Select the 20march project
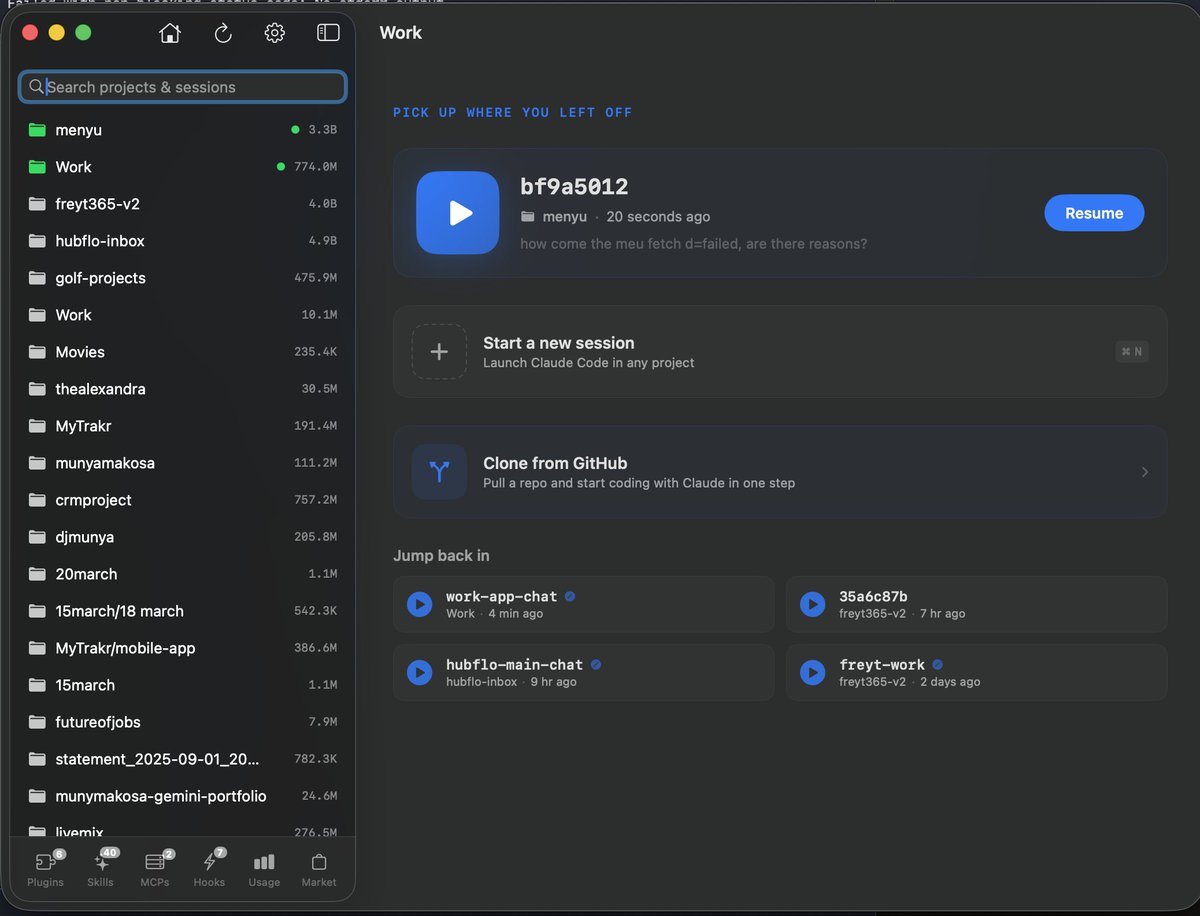 183,574
